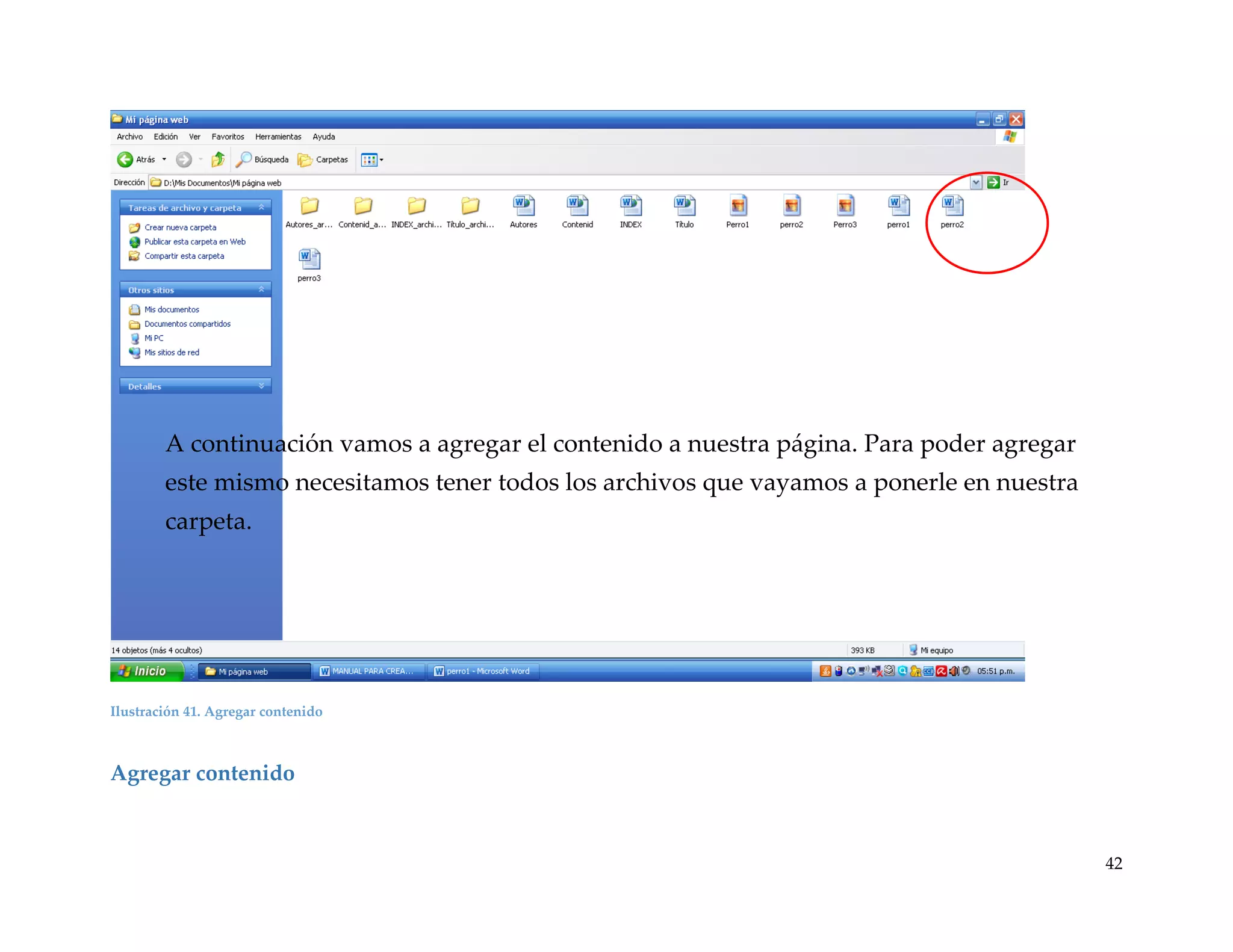Expand the Detalles panel
The image size is (1233, 952).
point(261,386)
